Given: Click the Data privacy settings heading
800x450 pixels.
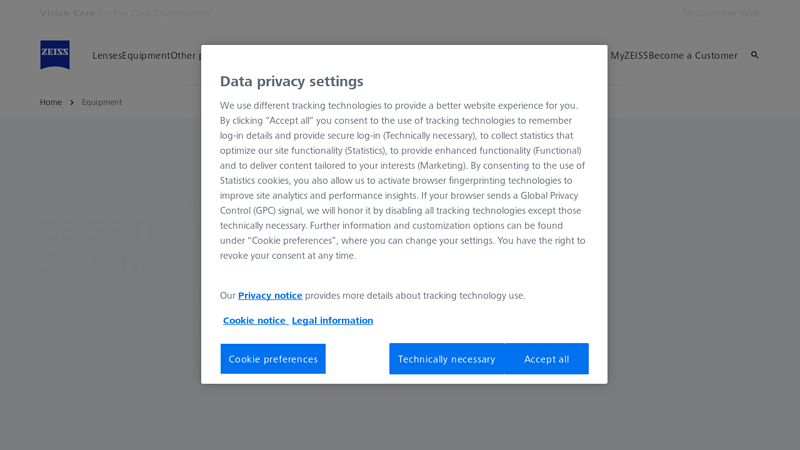Looking at the screenshot, I should point(291,82).
